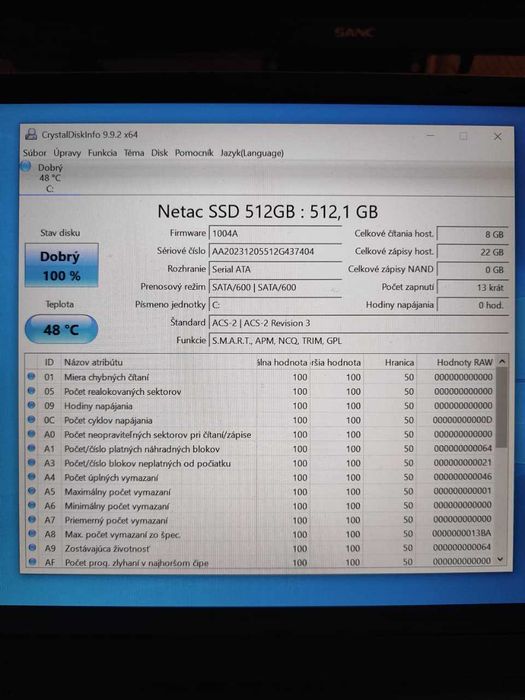This screenshot has height=700, width=525.
Task: Click RAW value 00000000138A
Action: 462,533
